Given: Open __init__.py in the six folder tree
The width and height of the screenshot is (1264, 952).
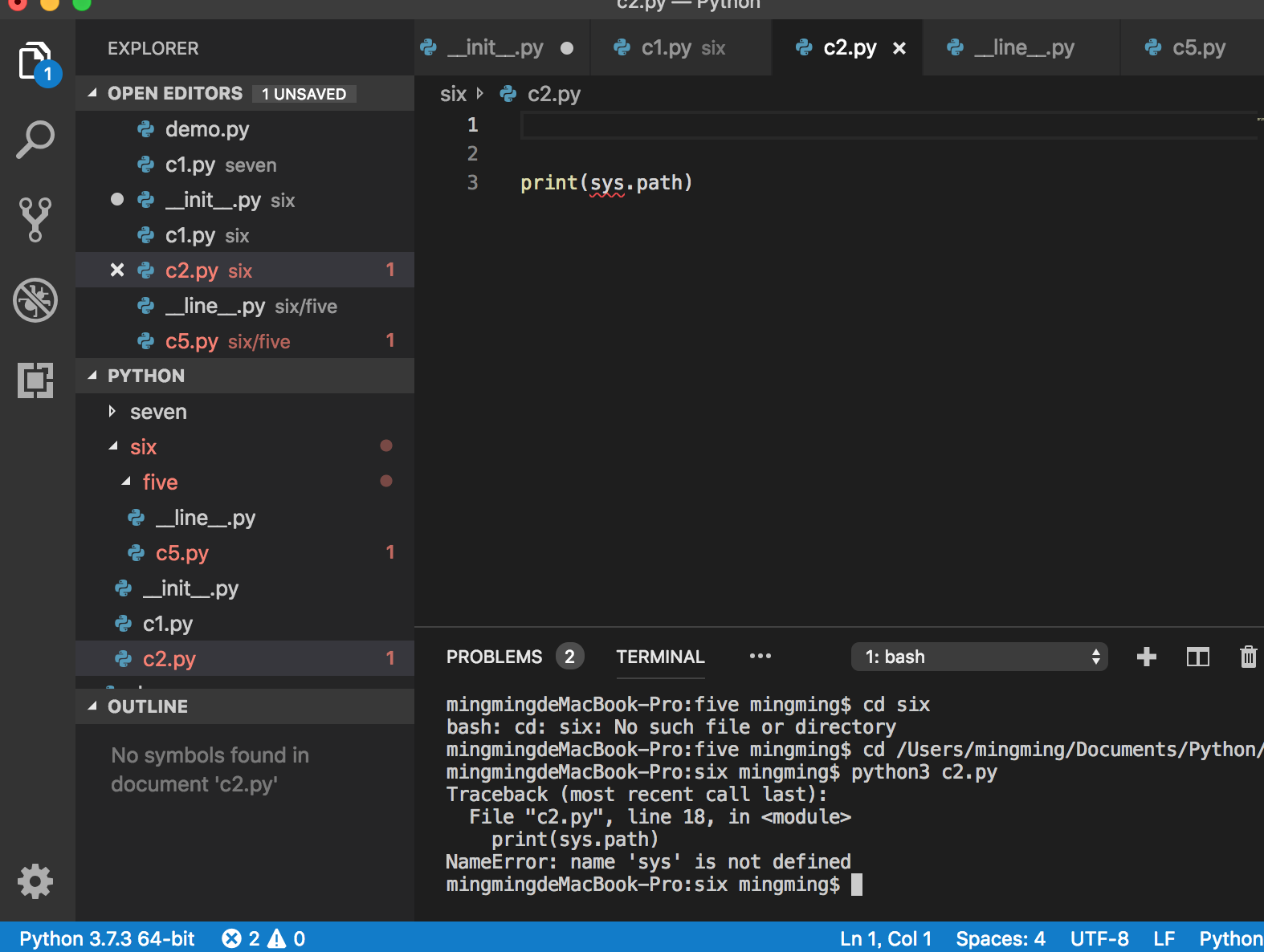Looking at the screenshot, I should coord(245,588).
